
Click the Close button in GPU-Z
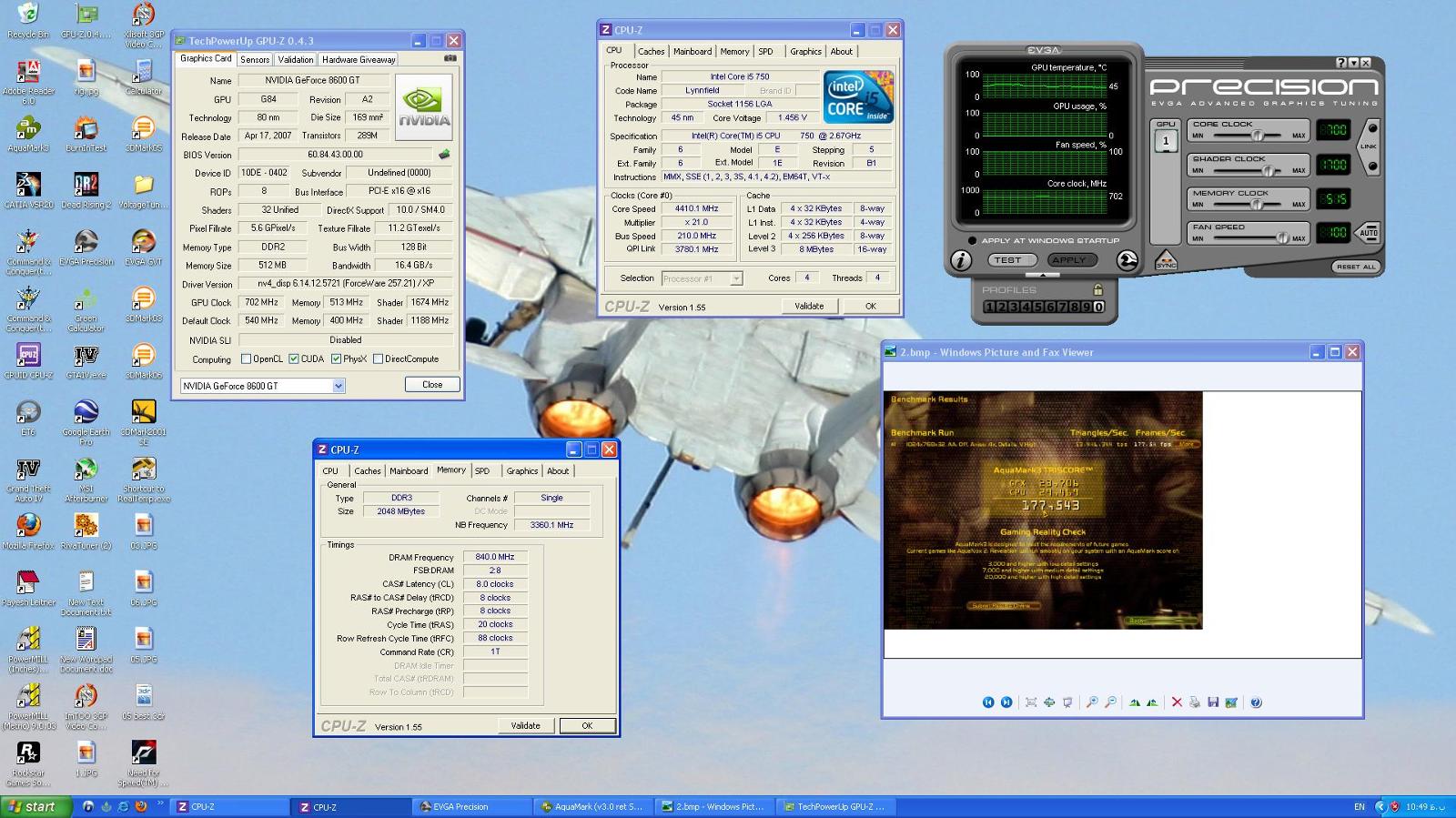[x=432, y=385]
